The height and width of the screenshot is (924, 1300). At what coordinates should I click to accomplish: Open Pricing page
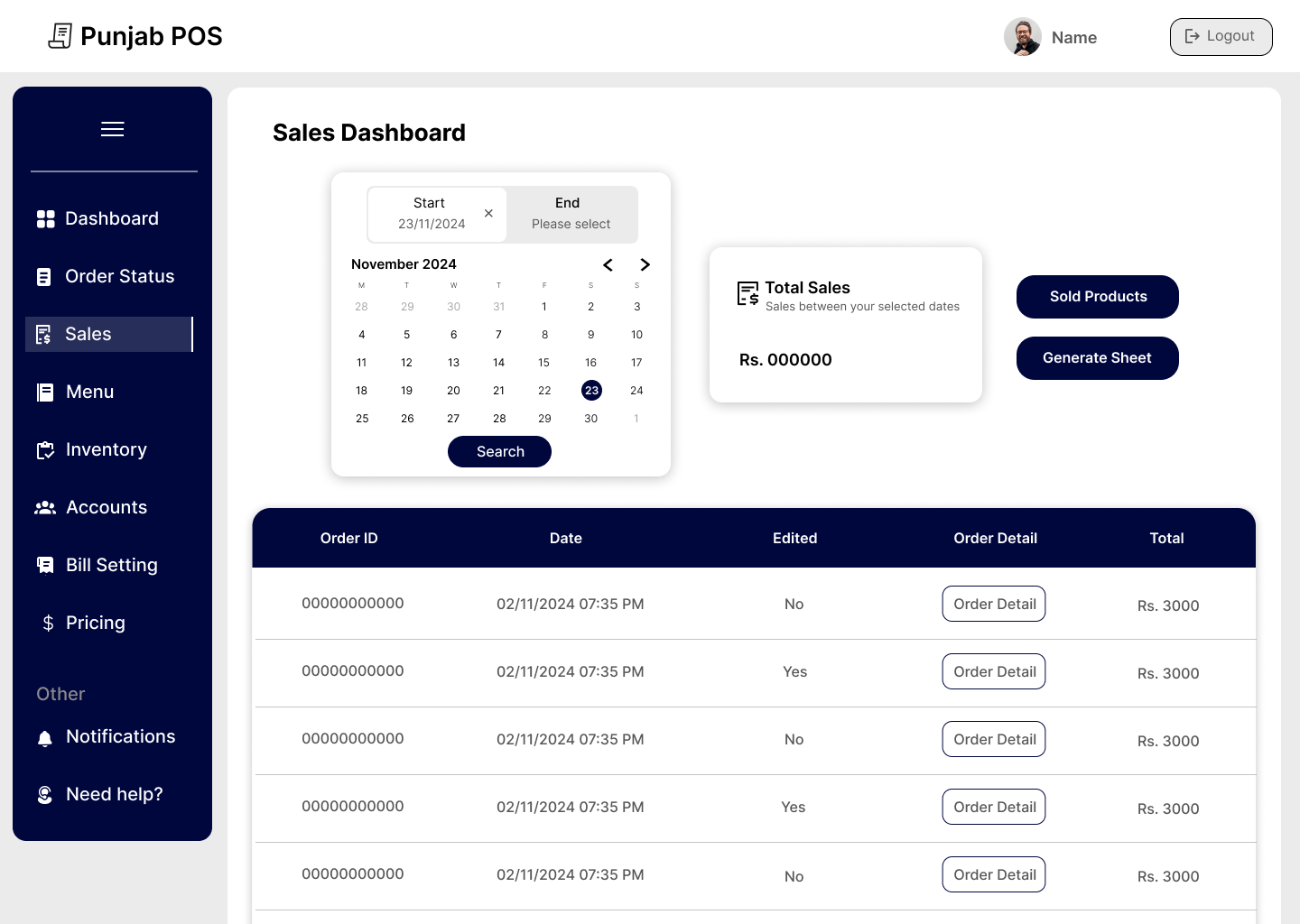tap(109, 624)
